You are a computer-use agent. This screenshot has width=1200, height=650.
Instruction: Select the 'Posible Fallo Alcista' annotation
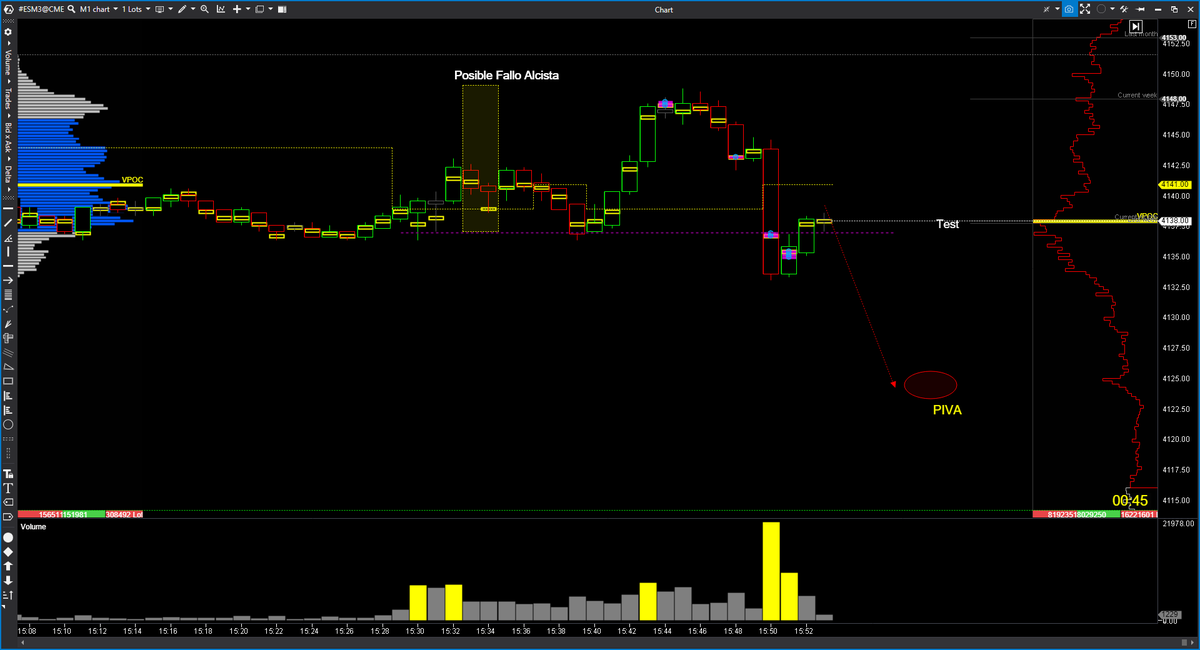pyautogui.click(x=506, y=75)
